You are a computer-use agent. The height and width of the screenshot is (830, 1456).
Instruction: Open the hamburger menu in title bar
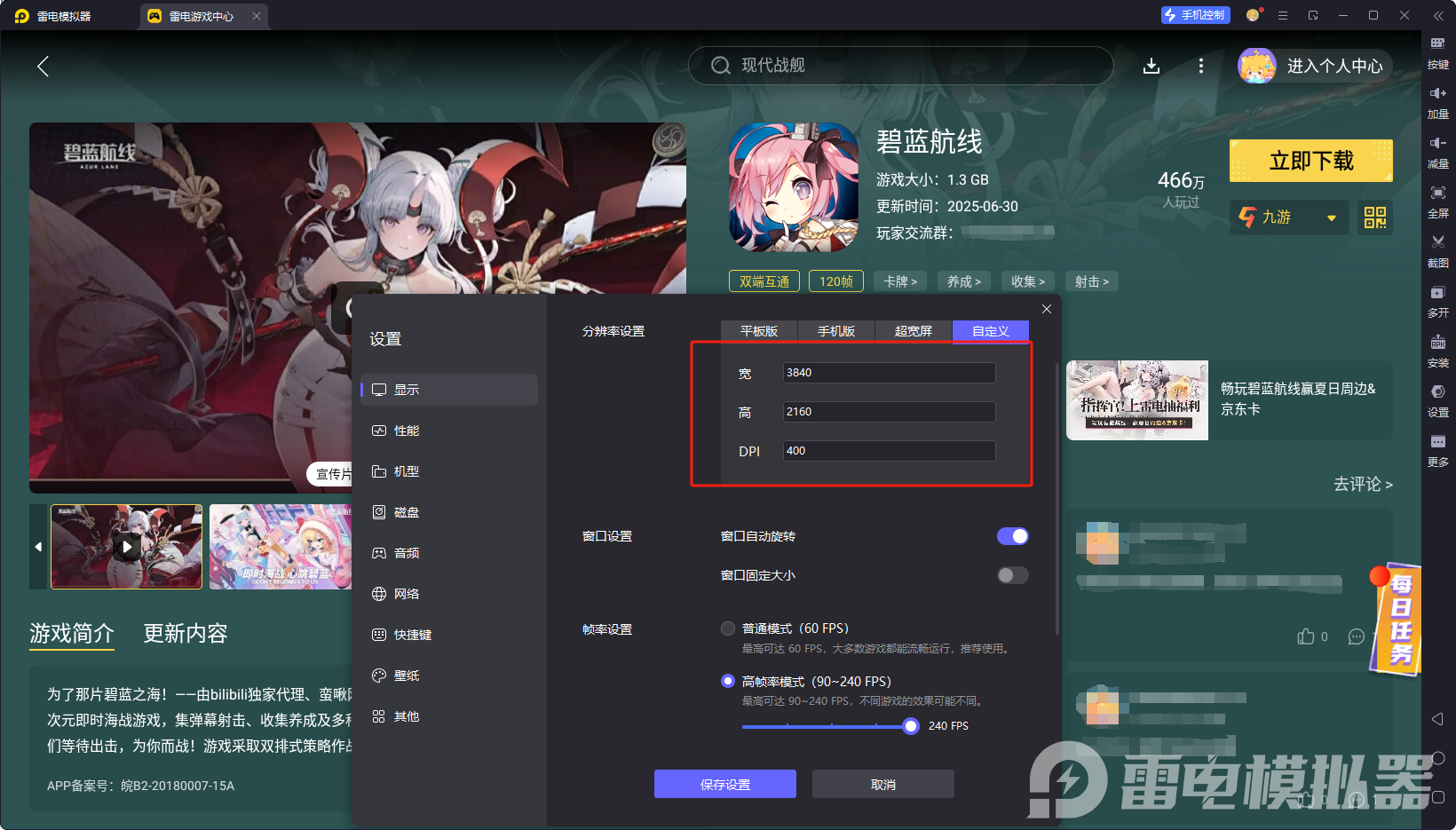pyautogui.click(x=1283, y=15)
